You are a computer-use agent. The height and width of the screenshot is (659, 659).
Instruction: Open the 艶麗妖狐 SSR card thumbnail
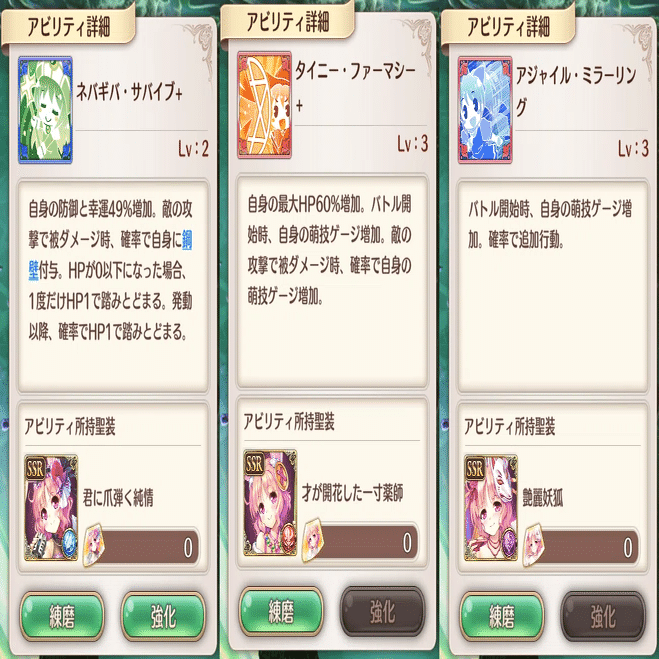[491, 508]
